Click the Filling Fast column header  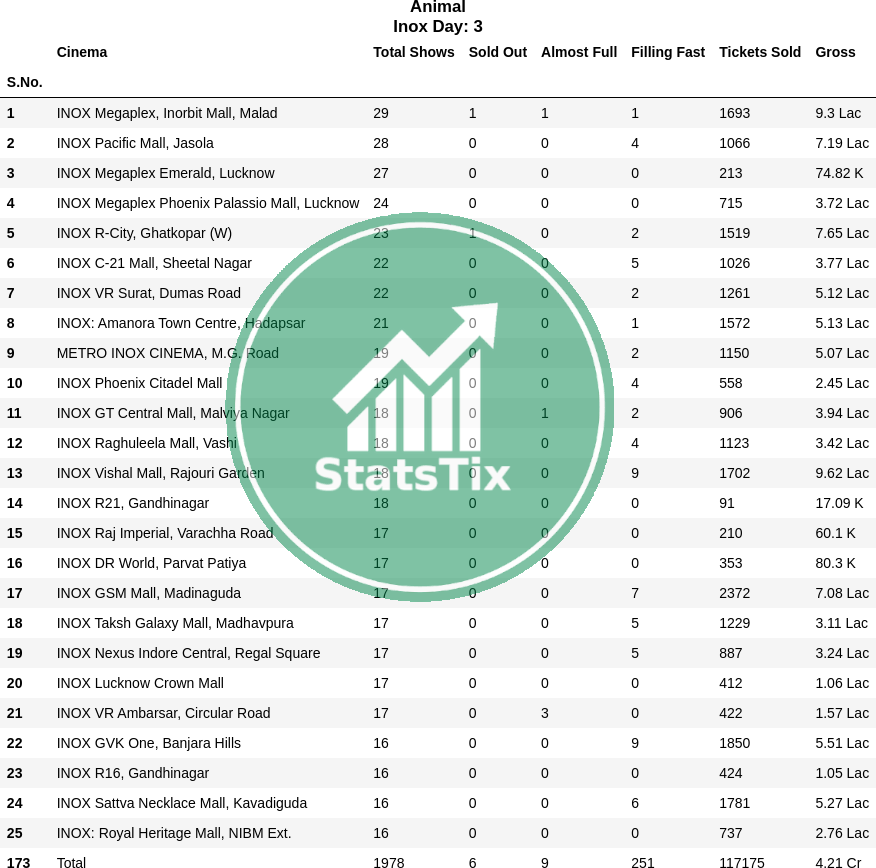(668, 52)
